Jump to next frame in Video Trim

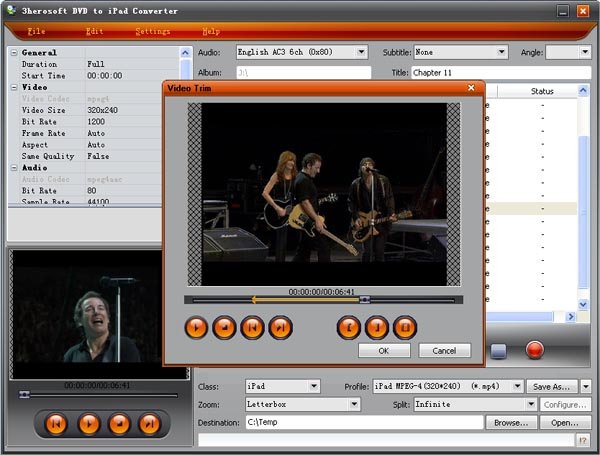tap(280, 328)
